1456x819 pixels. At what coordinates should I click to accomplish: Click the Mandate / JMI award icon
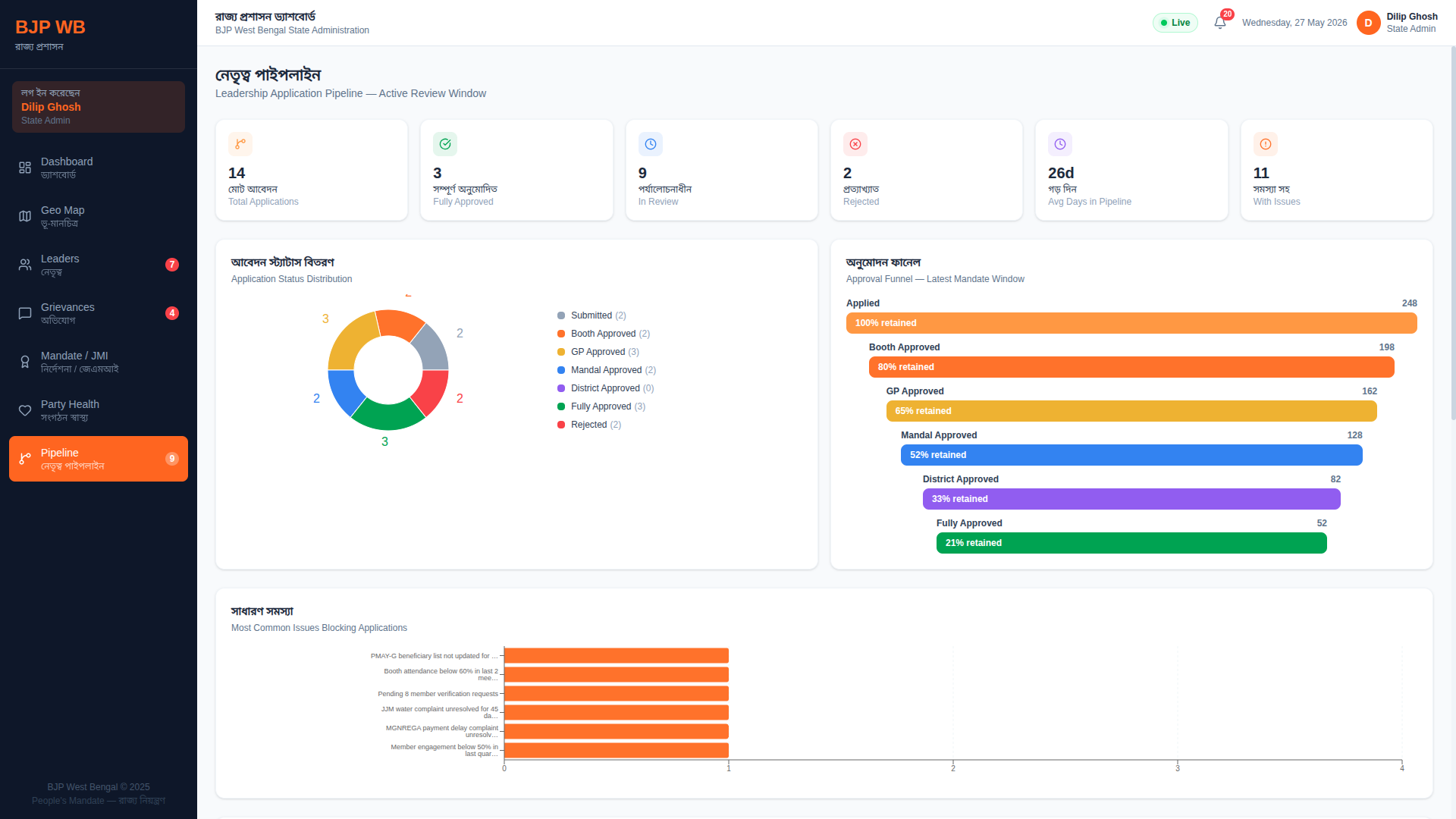click(x=25, y=362)
